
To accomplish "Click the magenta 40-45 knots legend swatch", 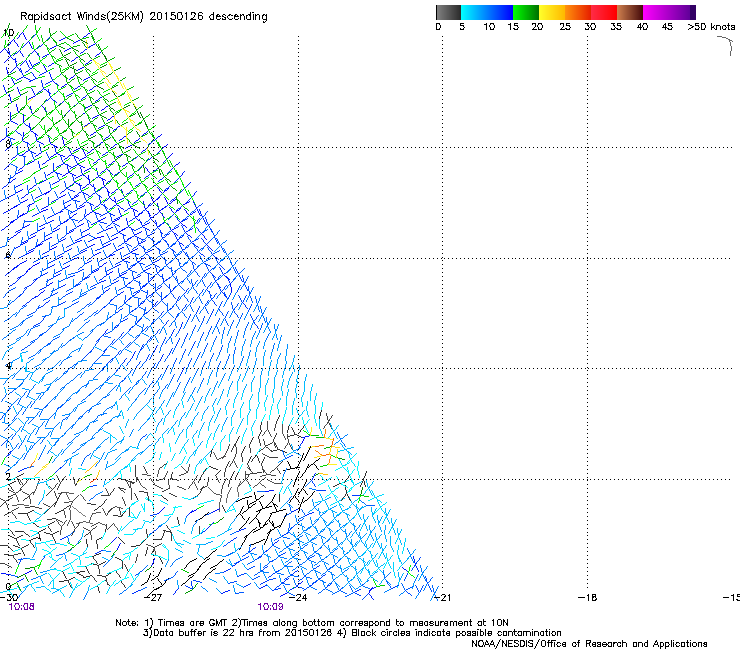I will point(656,12).
